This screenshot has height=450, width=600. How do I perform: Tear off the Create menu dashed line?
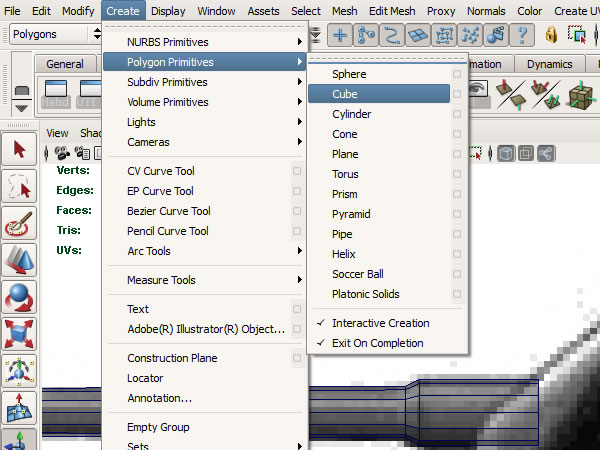(204, 27)
